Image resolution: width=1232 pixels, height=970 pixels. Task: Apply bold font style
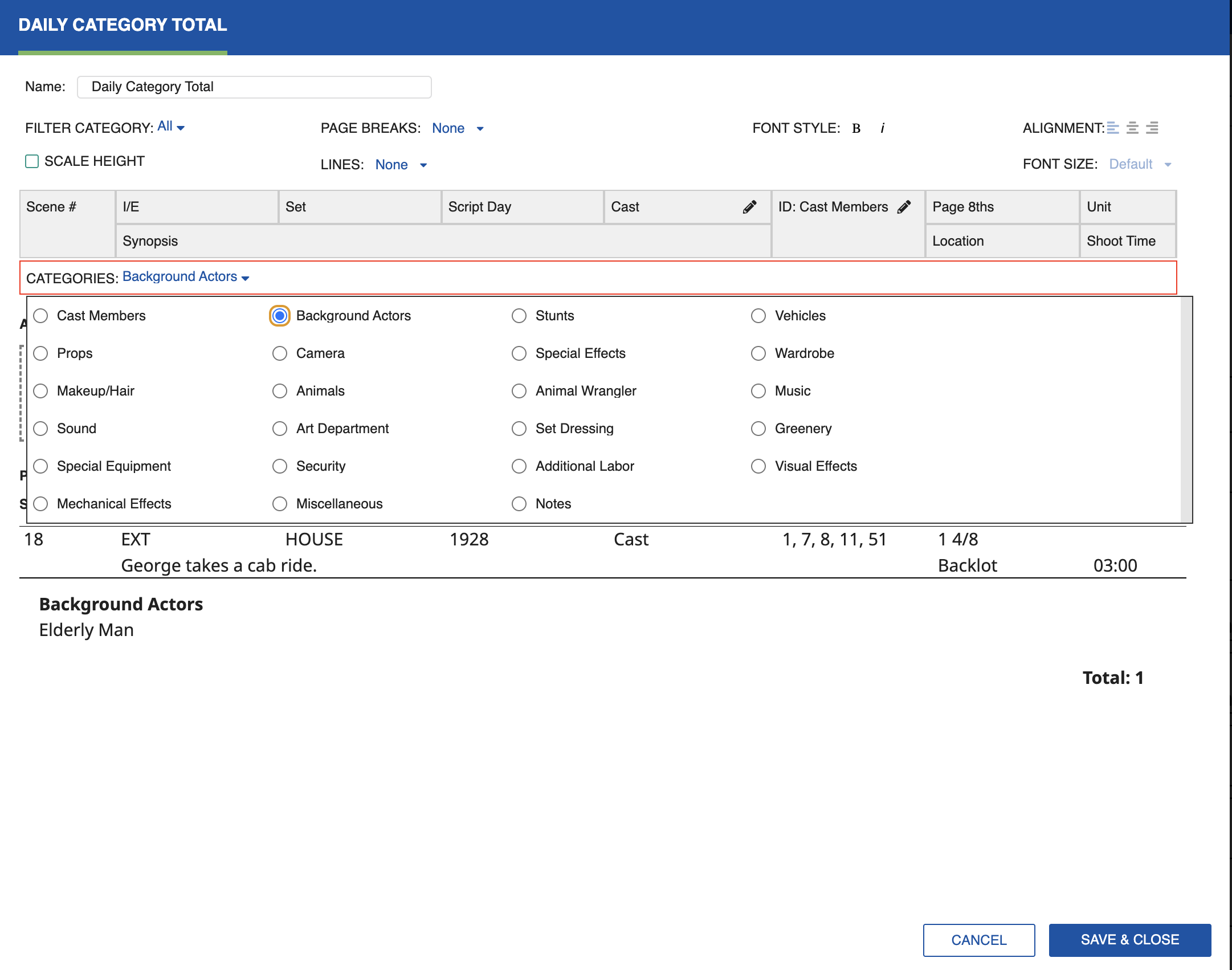click(855, 128)
